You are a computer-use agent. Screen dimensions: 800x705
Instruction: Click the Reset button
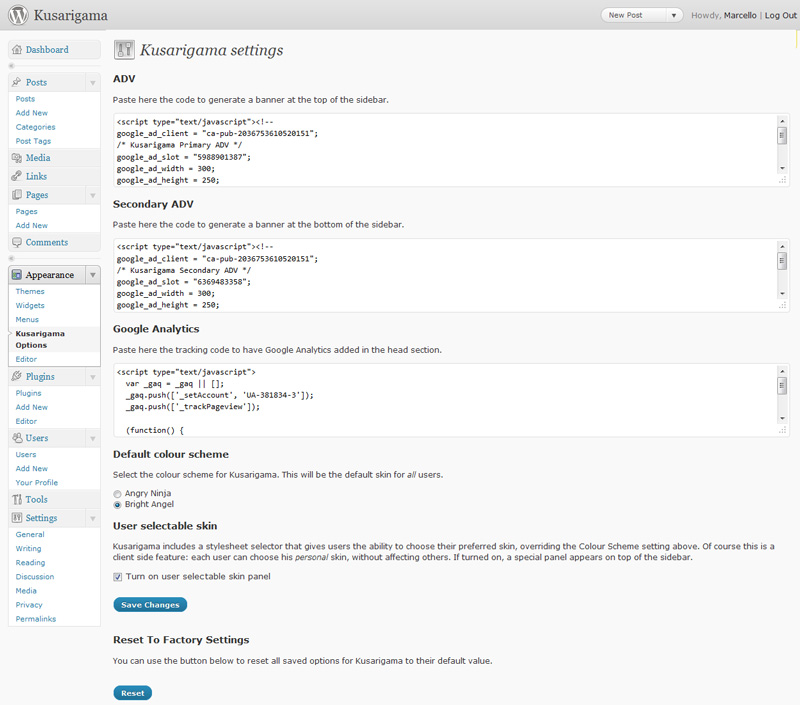point(133,693)
